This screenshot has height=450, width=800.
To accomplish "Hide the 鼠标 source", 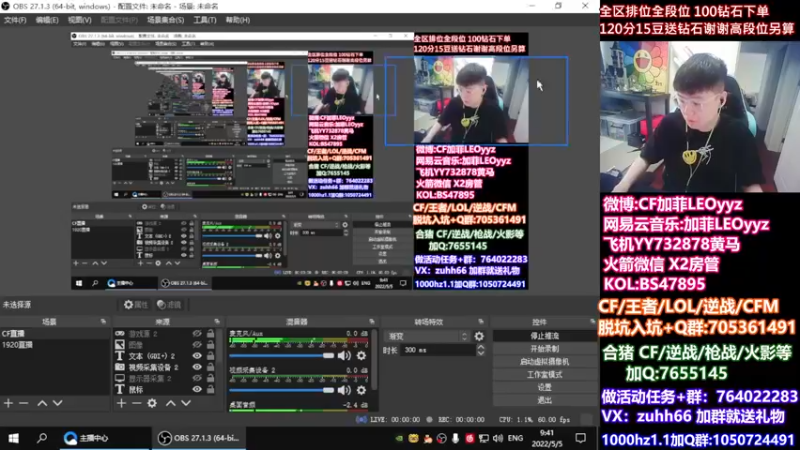I will tap(197, 389).
